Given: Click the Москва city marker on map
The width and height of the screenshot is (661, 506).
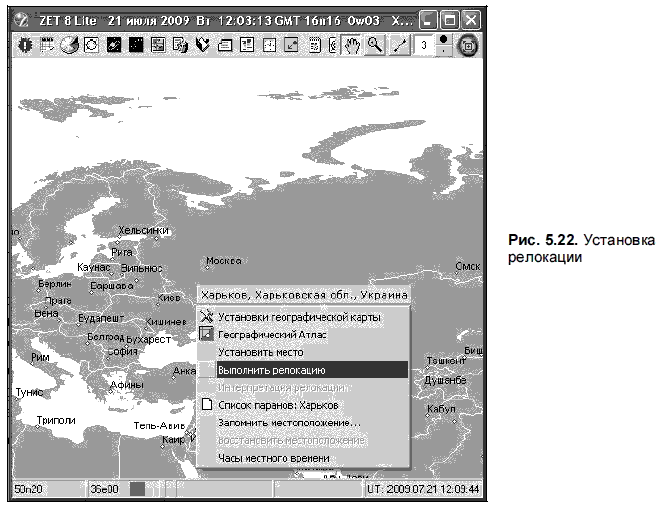Looking at the screenshot, I should [207, 267].
